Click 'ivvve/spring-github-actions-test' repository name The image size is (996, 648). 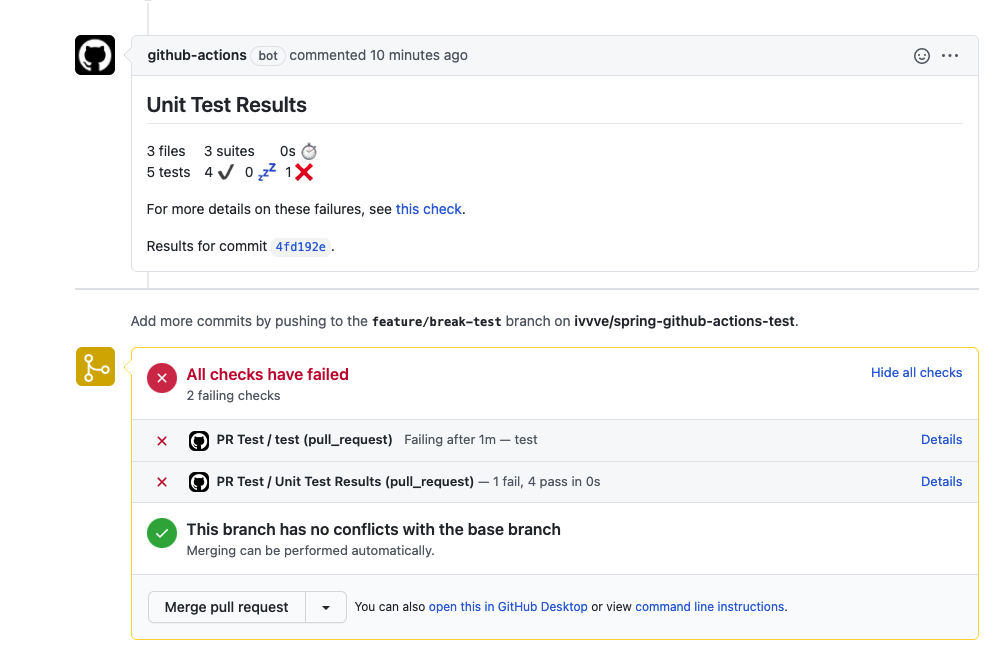pos(684,321)
